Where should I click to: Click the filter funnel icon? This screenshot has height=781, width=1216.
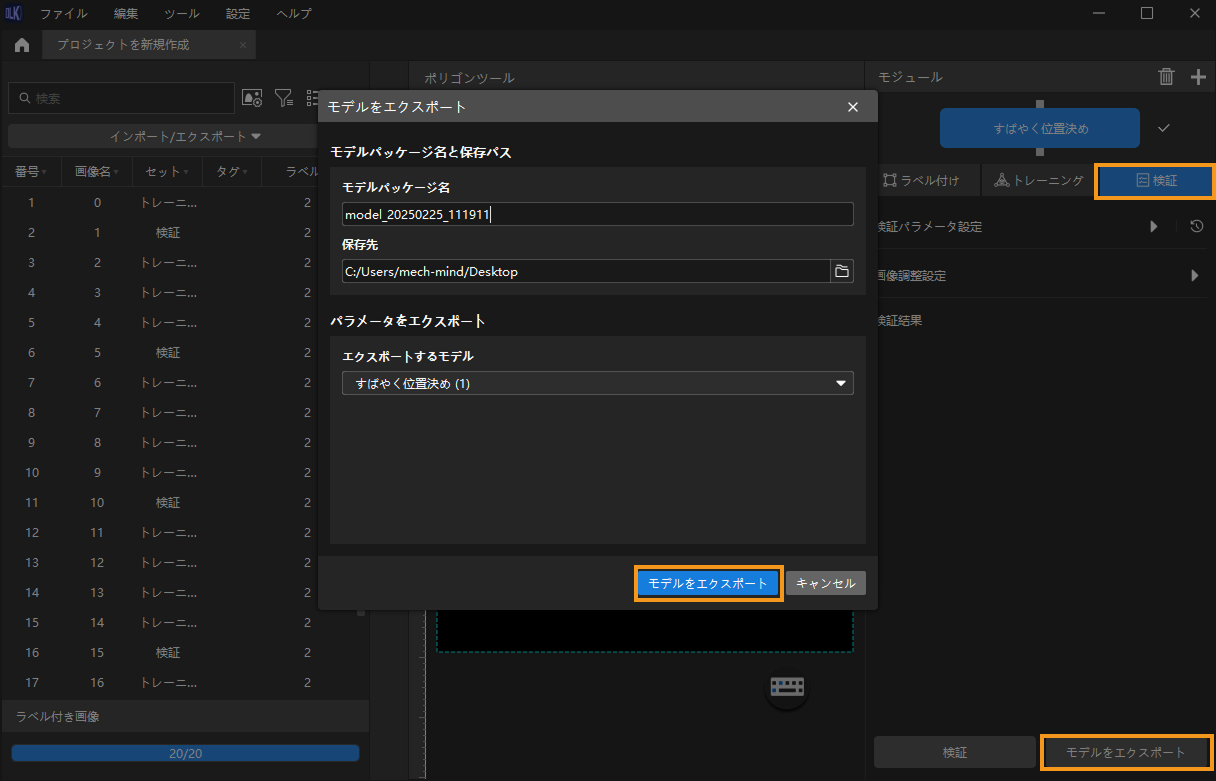click(x=284, y=98)
